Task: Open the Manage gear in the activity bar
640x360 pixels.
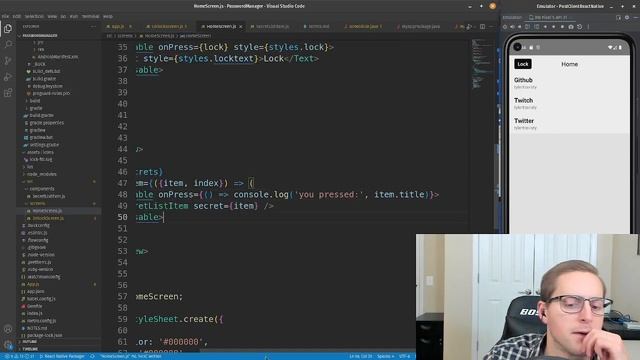Action: [x=8, y=344]
